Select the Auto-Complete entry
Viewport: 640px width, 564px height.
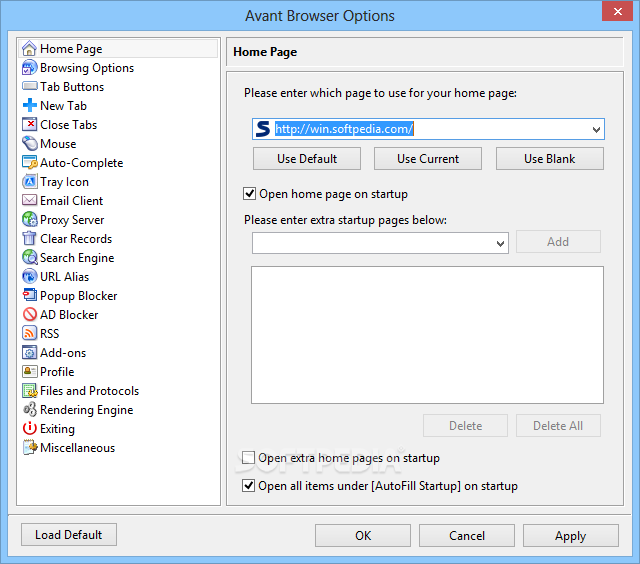81,163
